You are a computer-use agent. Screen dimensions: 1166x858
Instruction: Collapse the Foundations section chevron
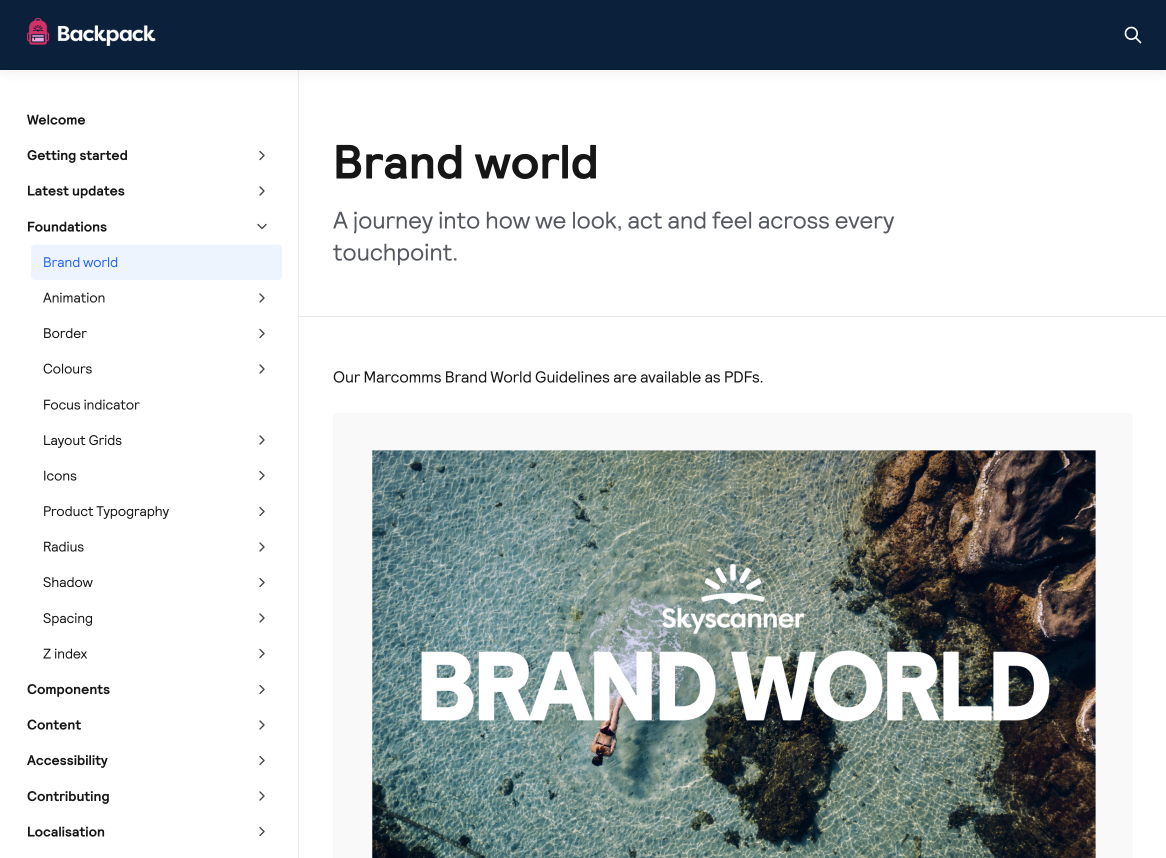tap(262, 227)
